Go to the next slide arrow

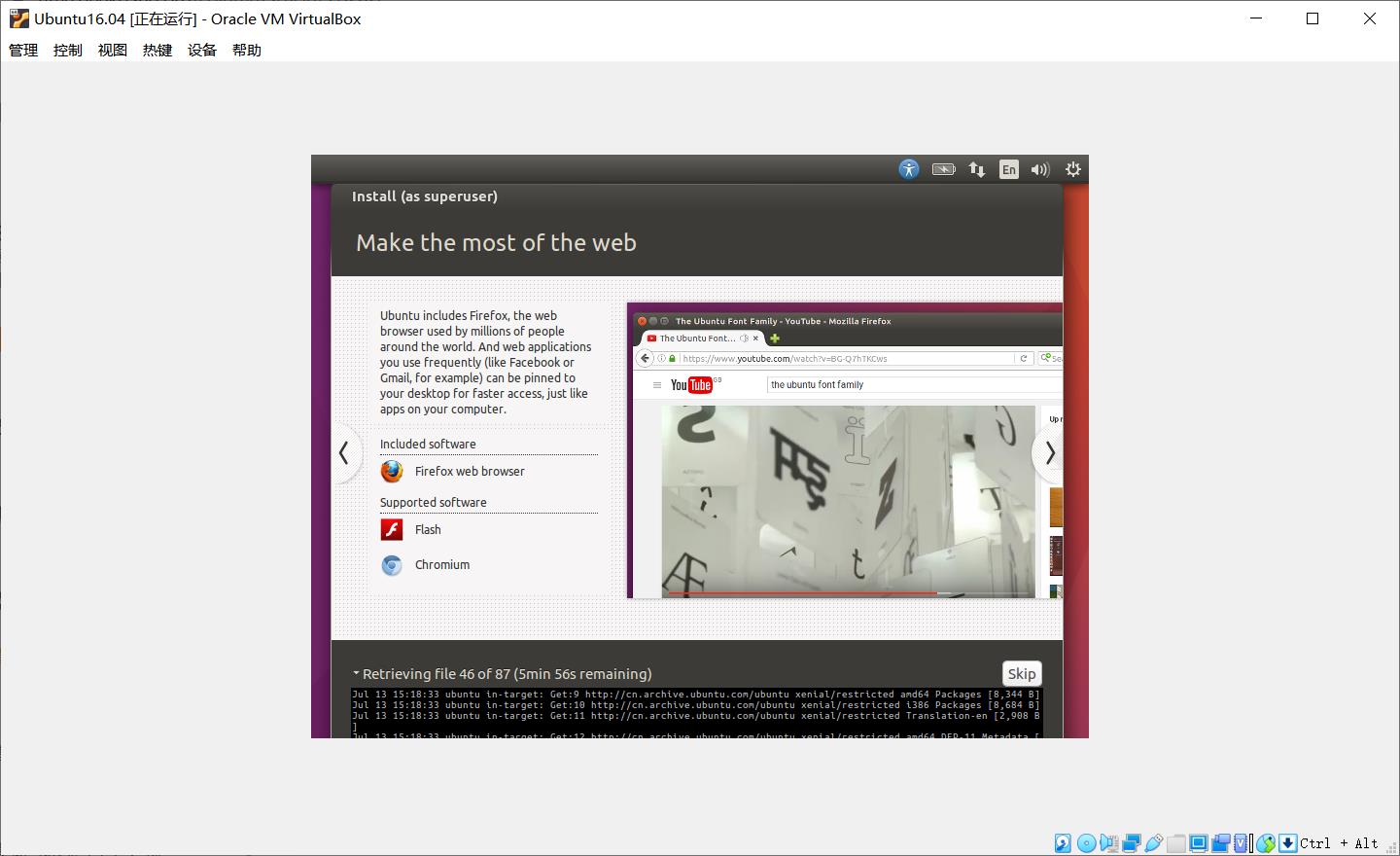tap(1049, 452)
